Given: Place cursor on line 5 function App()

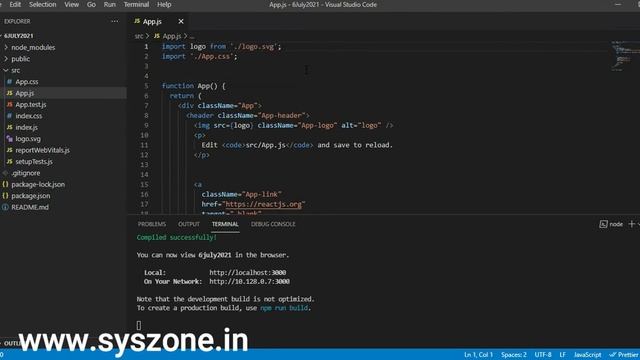Looking at the screenshot, I should point(193,86).
